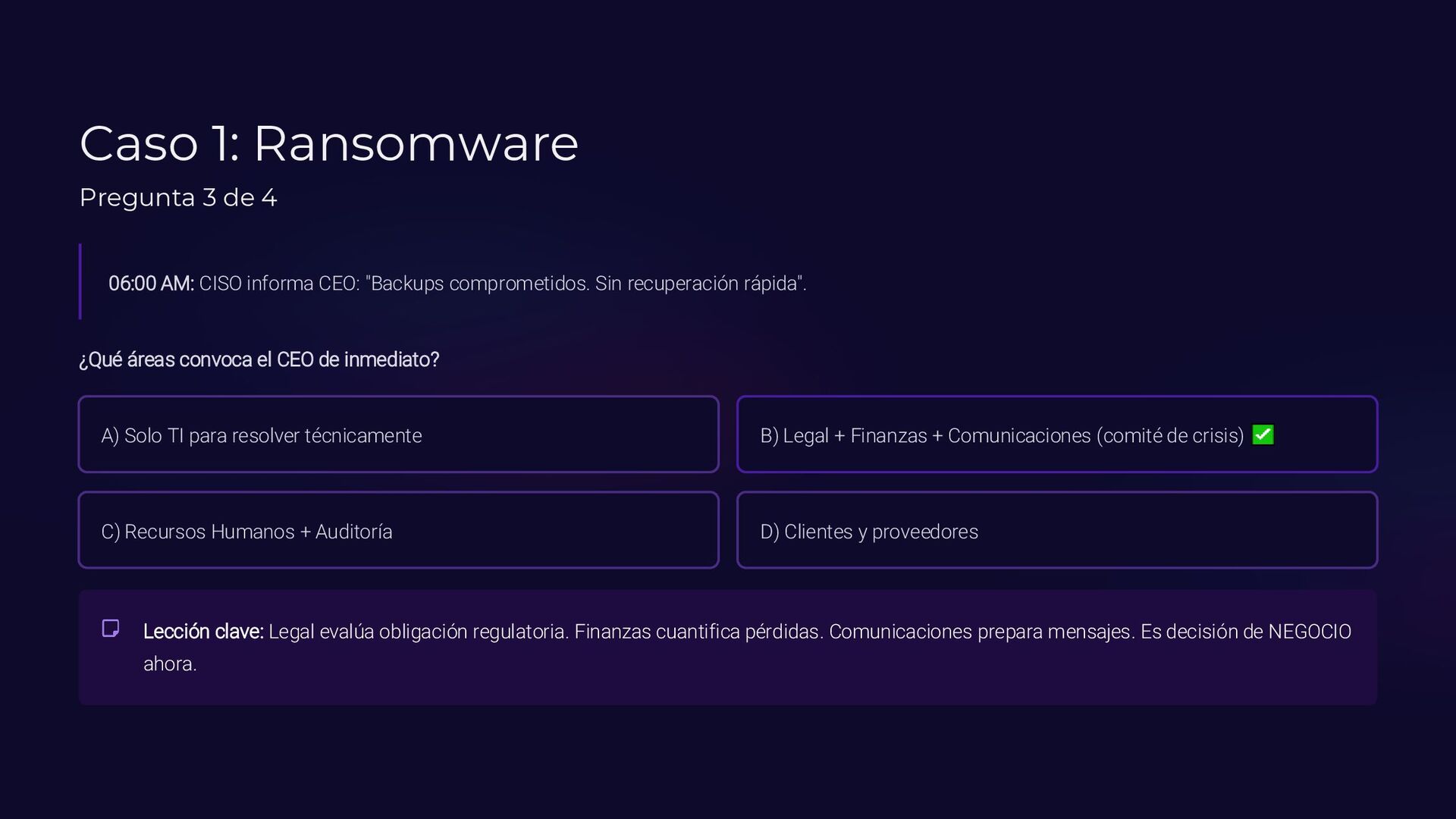Screen dimensions: 1456x819
Task: Pick answer C) Recursos Humanos + Auditoría
Action: 398,531
